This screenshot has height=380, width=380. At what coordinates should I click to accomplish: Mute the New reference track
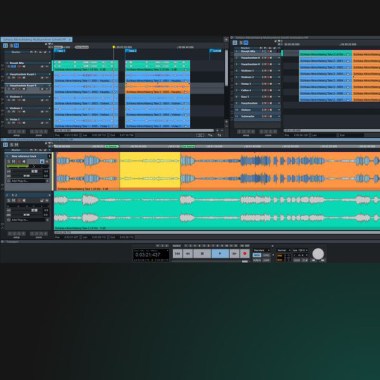pyautogui.click(x=14, y=162)
